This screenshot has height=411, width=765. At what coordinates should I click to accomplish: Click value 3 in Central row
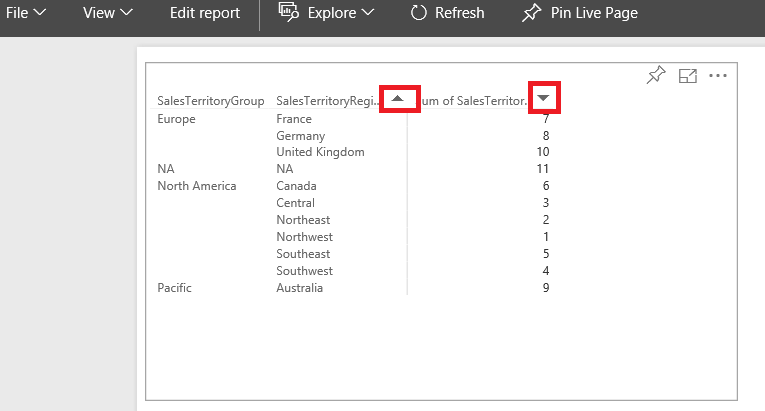click(546, 203)
